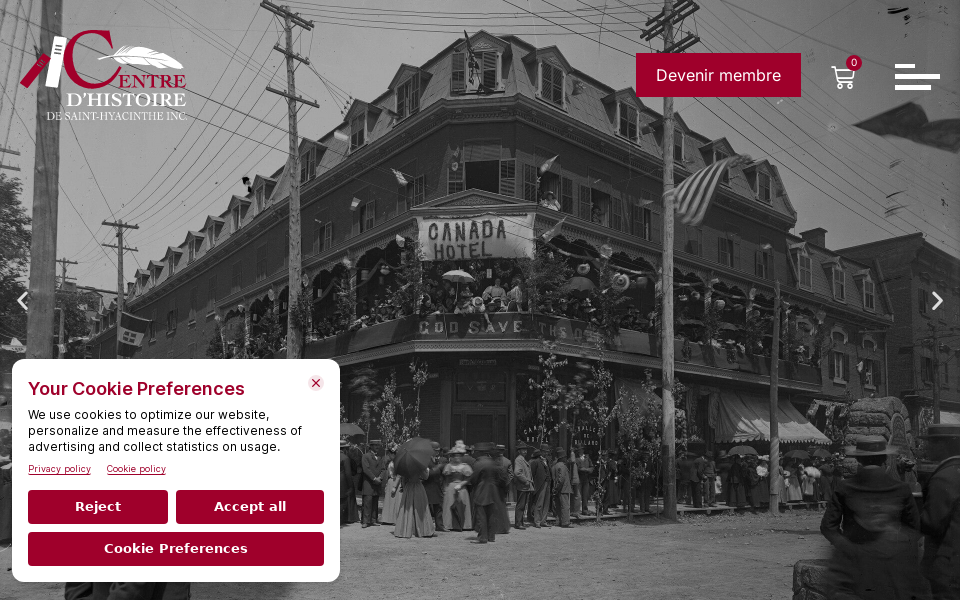Click the Centre d'histoire logo

pos(103,75)
